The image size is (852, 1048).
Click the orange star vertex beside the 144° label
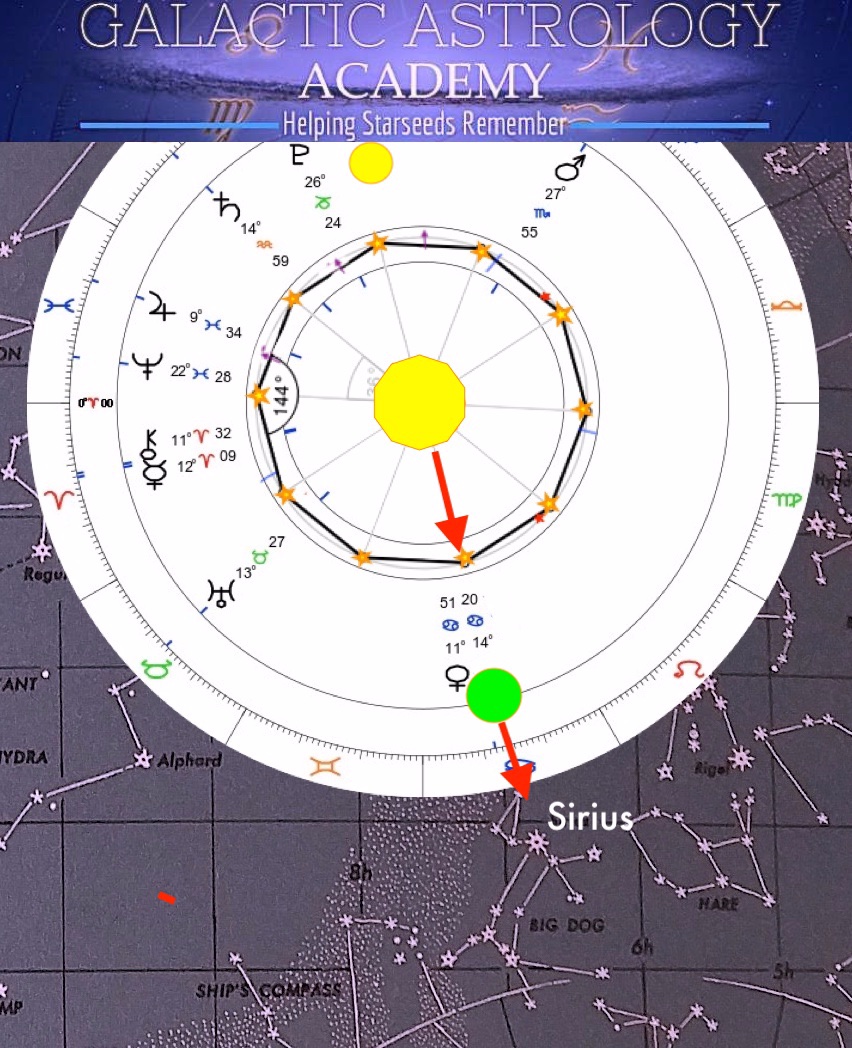(x=258, y=395)
